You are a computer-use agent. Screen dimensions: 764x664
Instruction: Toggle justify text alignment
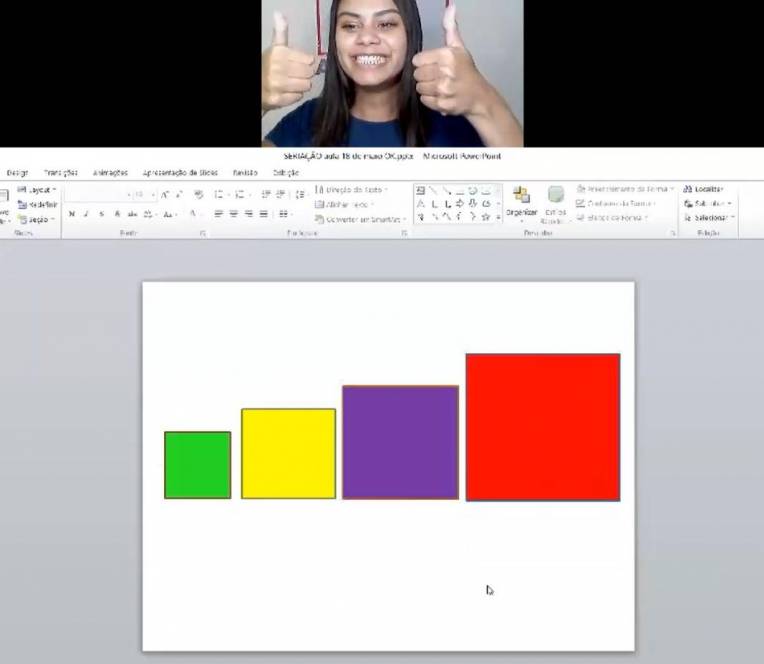[264, 214]
